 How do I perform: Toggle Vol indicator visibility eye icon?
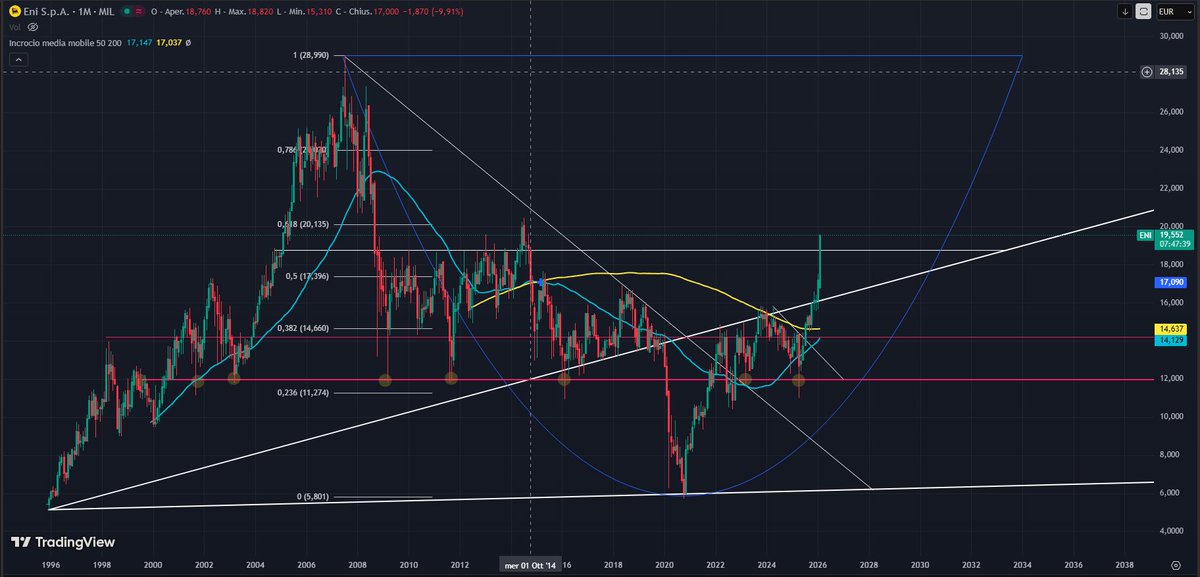click(33, 27)
